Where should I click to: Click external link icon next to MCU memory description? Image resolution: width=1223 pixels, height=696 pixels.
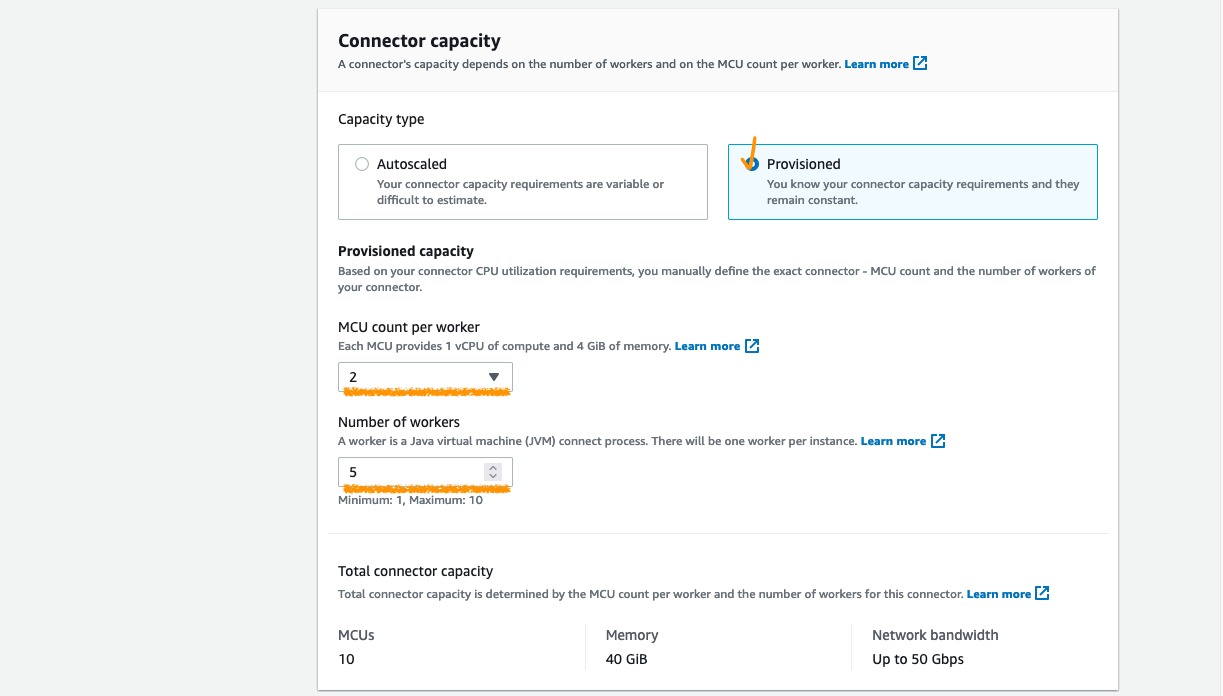(x=752, y=346)
